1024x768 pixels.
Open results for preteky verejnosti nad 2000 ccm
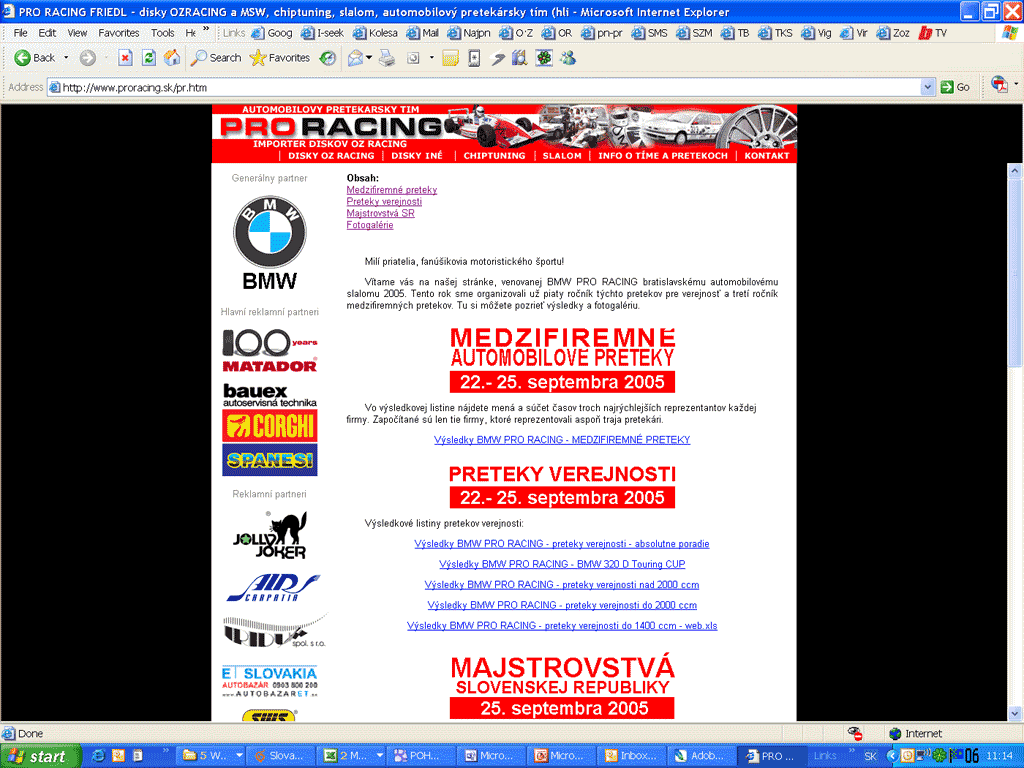pyautogui.click(x=562, y=585)
